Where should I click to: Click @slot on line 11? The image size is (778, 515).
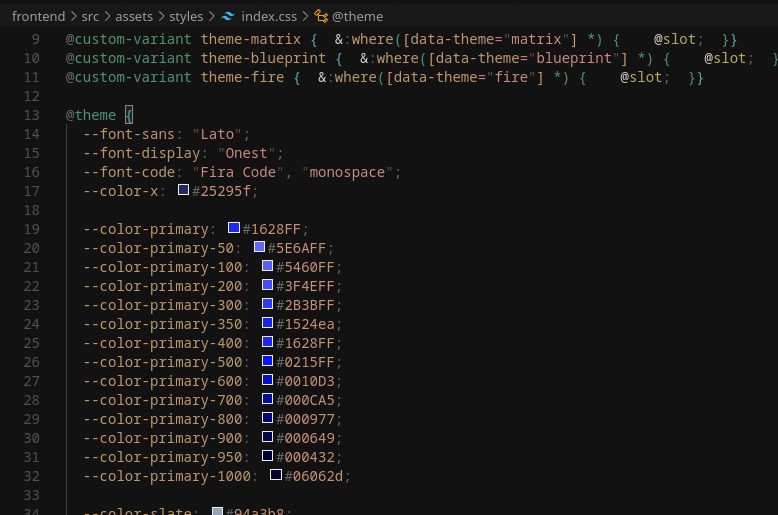click(641, 77)
